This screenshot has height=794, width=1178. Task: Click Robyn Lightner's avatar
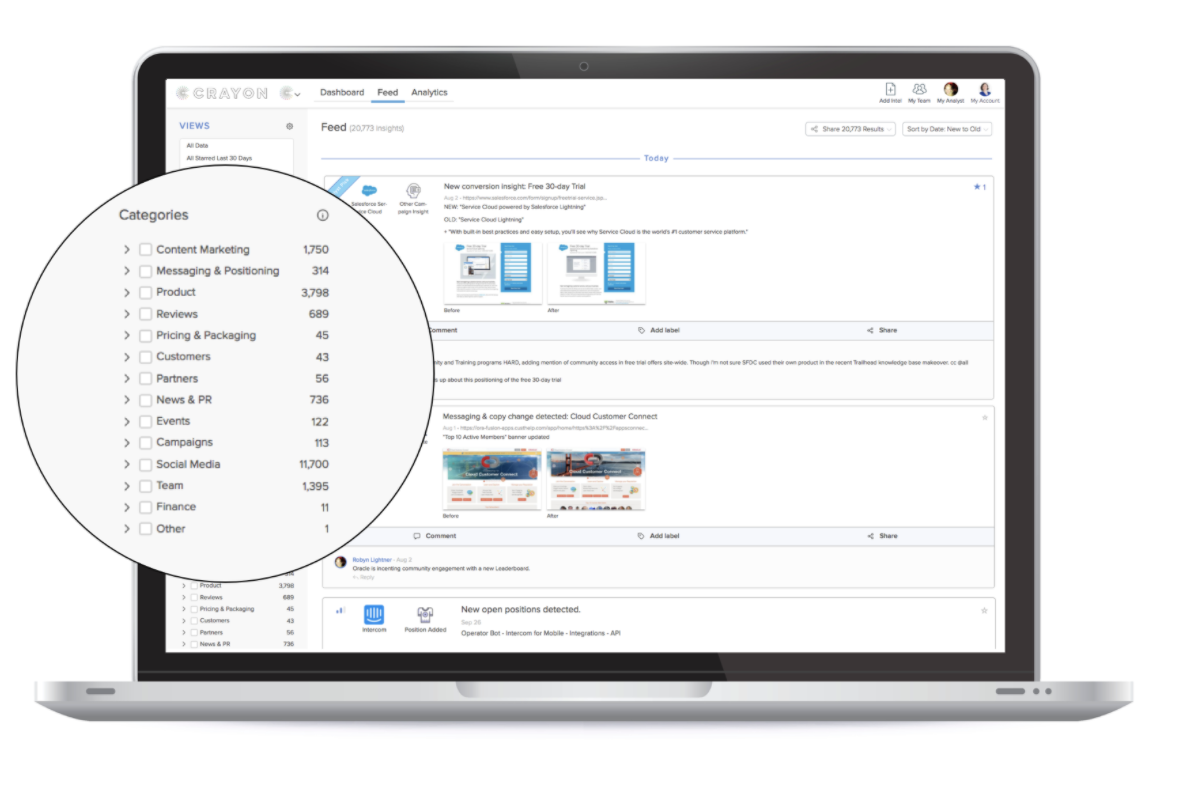(x=340, y=562)
